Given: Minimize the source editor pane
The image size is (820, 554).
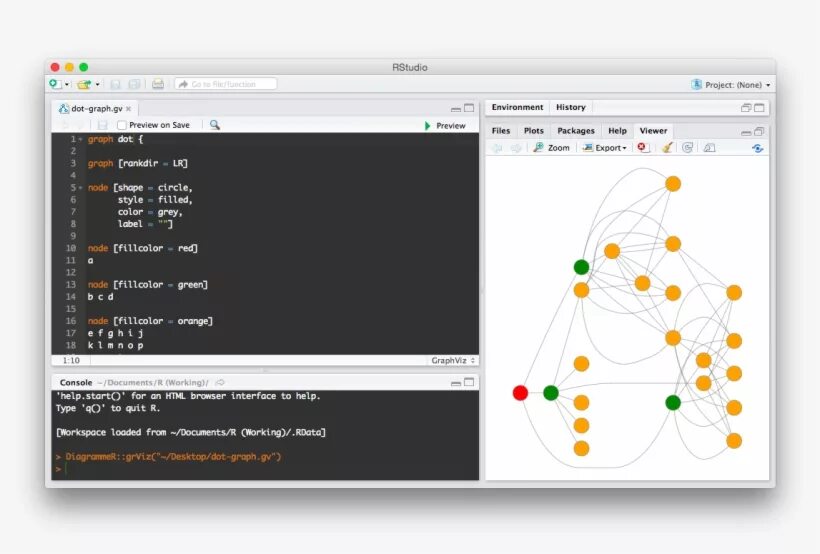Looking at the screenshot, I should pos(455,109).
